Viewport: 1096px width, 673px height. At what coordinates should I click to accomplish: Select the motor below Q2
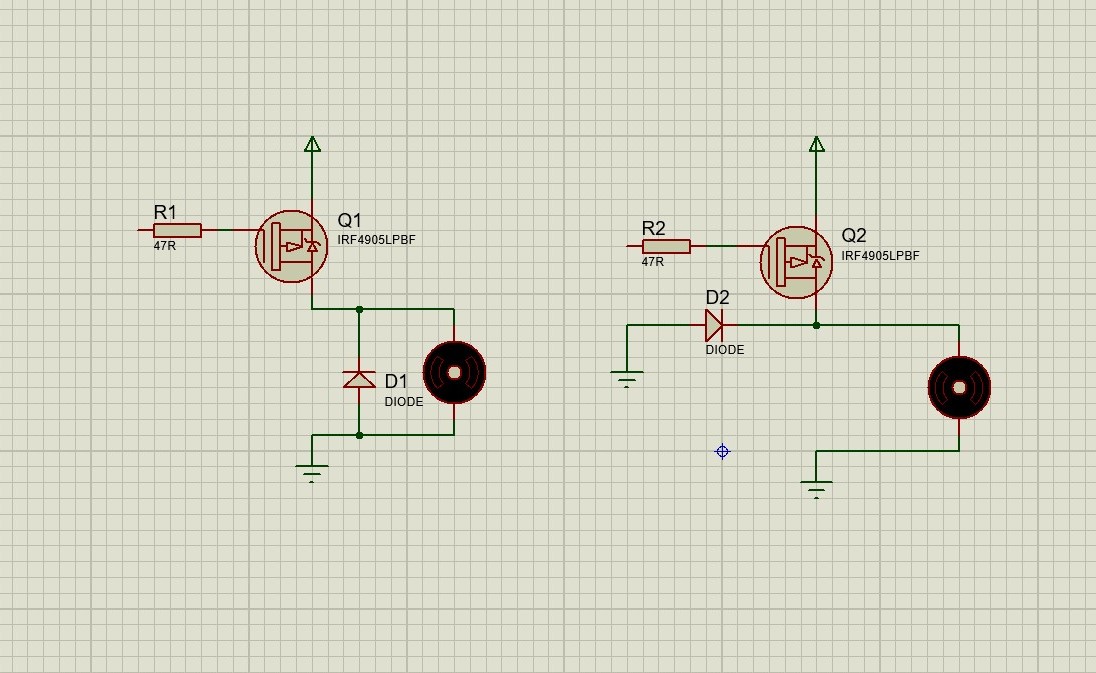[959, 388]
